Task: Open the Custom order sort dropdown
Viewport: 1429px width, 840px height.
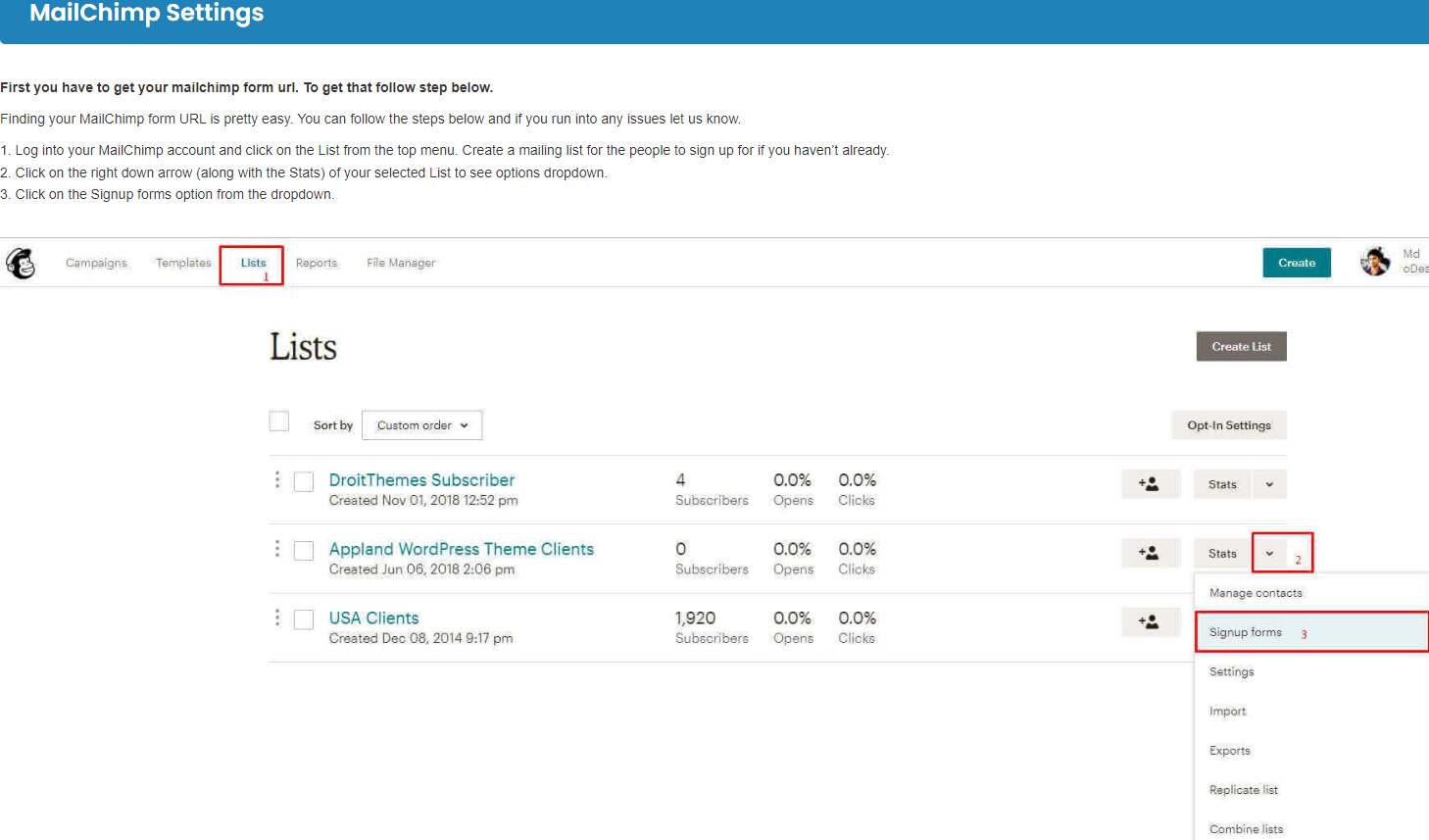Action: (x=422, y=425)
